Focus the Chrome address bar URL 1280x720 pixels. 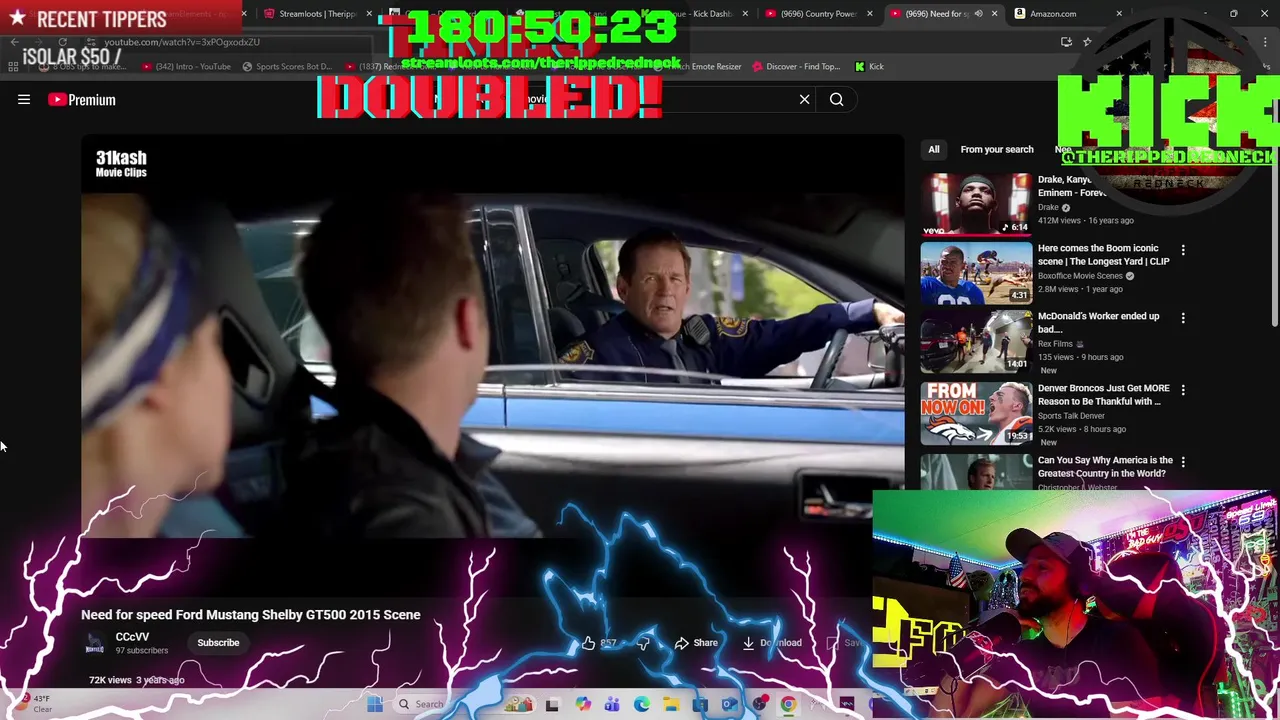pos(182,42)
